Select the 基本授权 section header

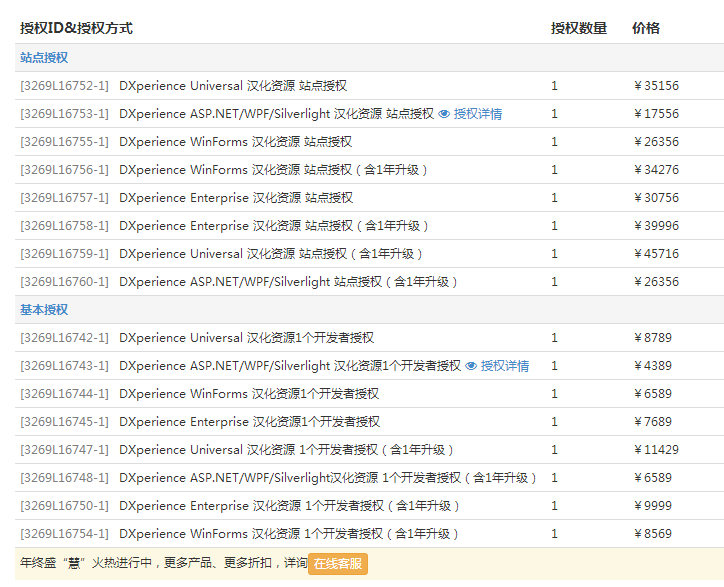click(44, 310)
